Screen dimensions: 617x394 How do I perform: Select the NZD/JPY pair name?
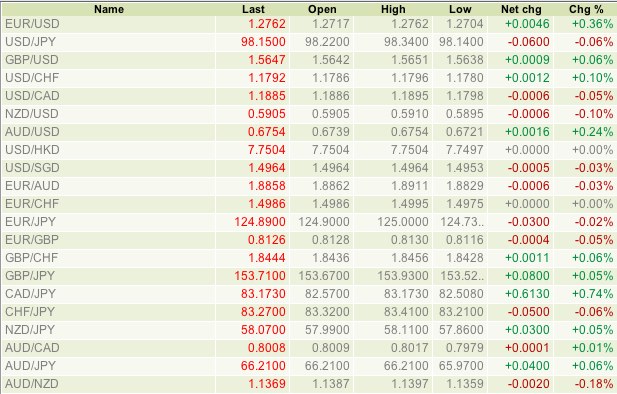pyautogui.click(x=30, y=330)
